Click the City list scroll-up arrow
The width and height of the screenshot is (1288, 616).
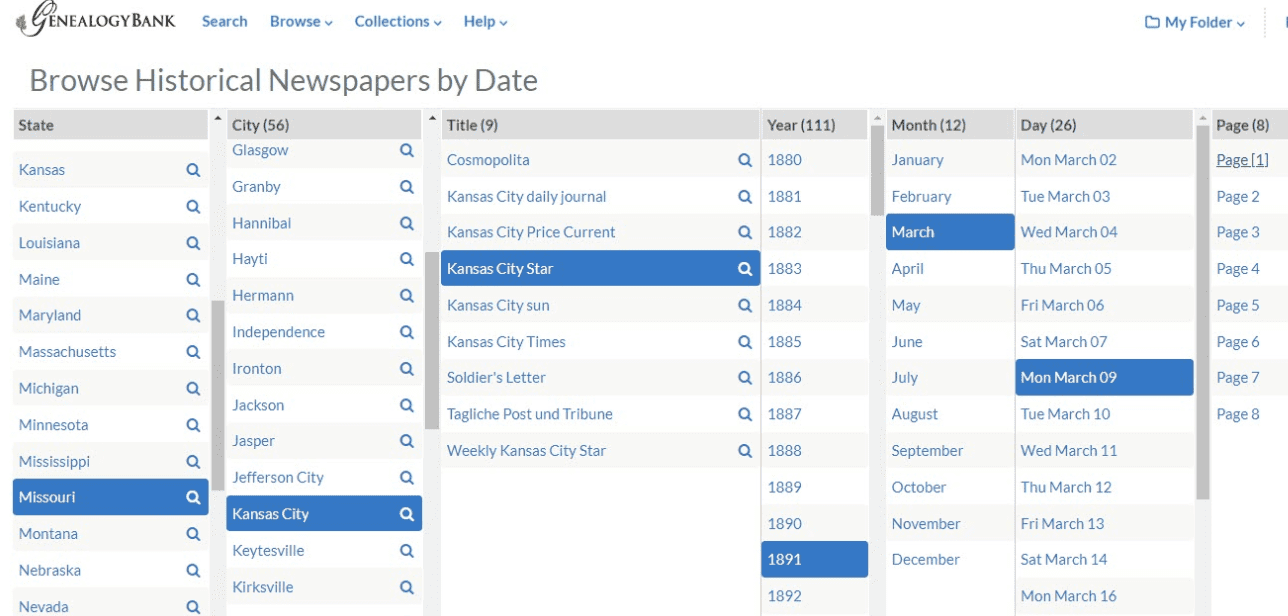tap(432, 118)
